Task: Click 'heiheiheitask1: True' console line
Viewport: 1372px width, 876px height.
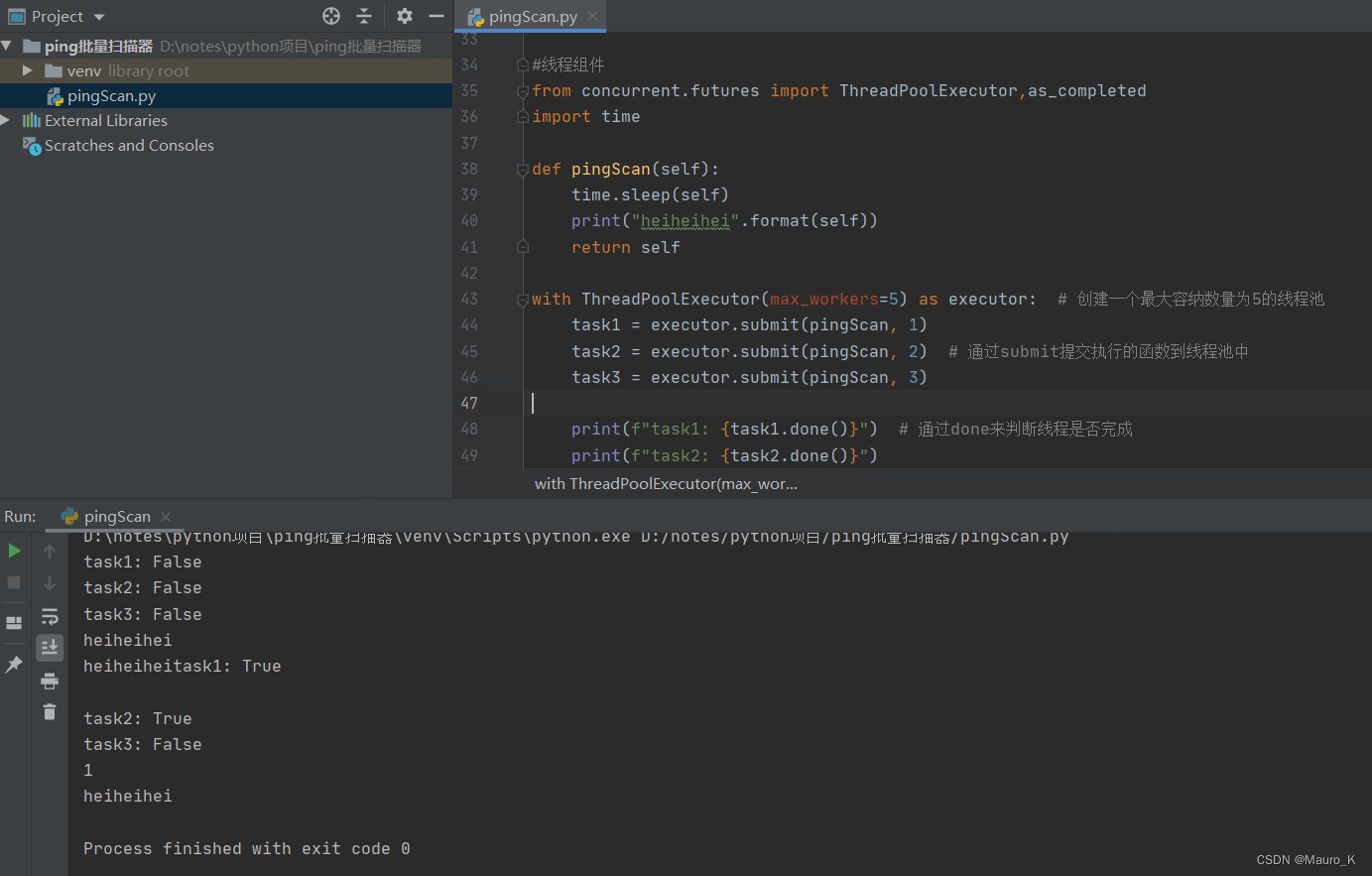Action: click(183, 667)
